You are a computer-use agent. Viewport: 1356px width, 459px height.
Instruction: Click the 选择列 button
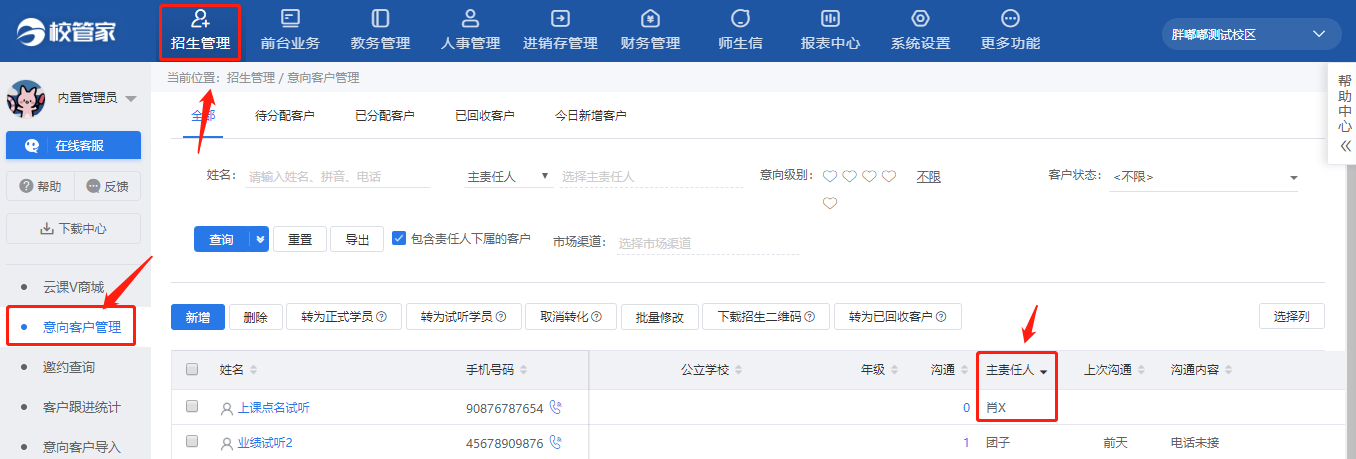pos(1291,317)
